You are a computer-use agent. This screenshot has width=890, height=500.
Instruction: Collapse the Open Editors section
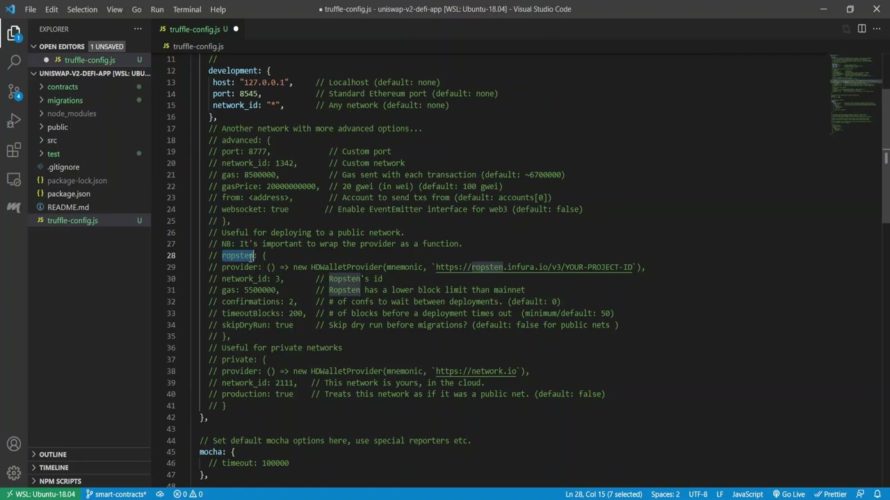coord(33,47)
